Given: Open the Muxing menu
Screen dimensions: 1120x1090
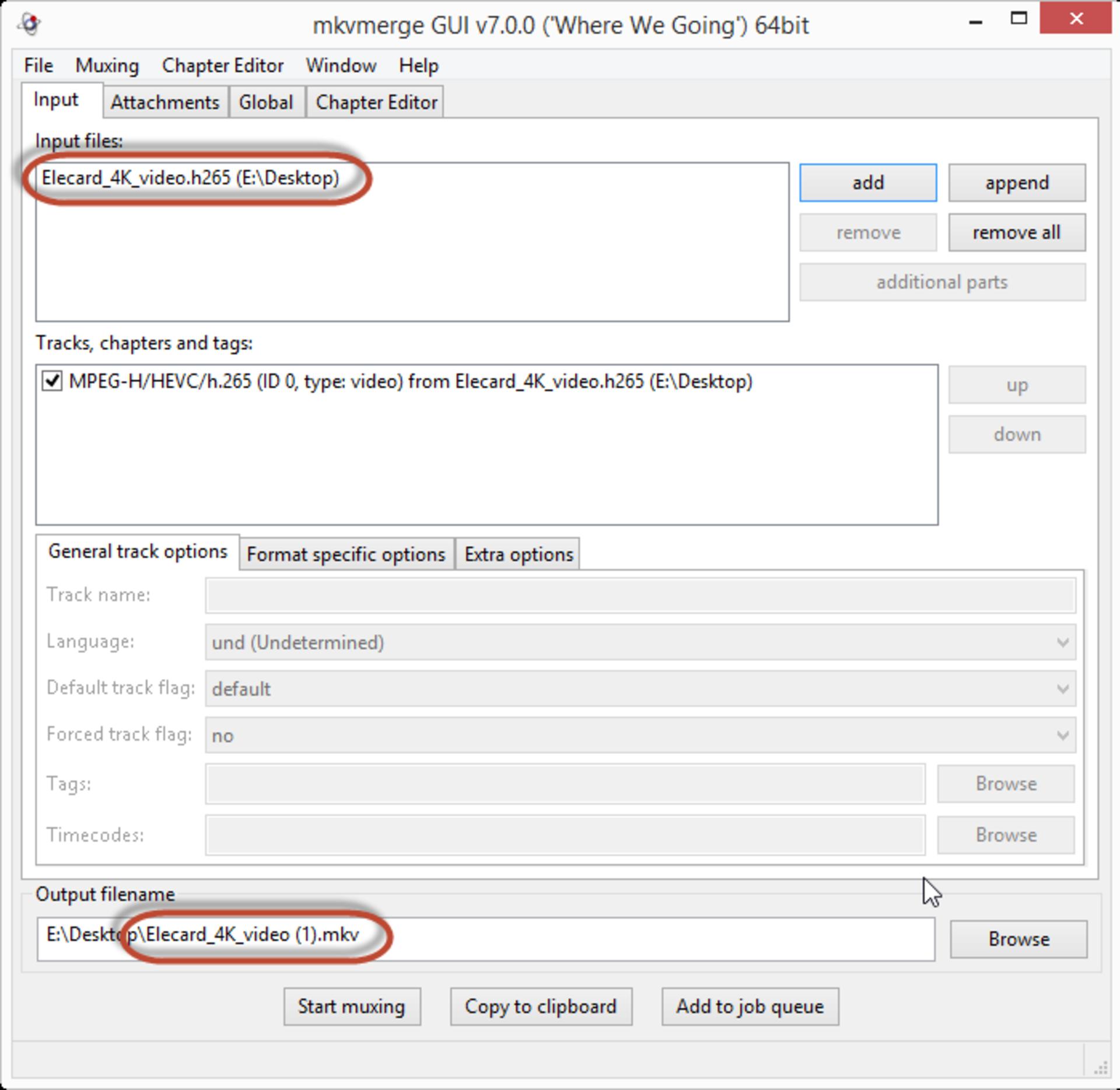Looking at the screenshot, I should [x=107, y=65].
